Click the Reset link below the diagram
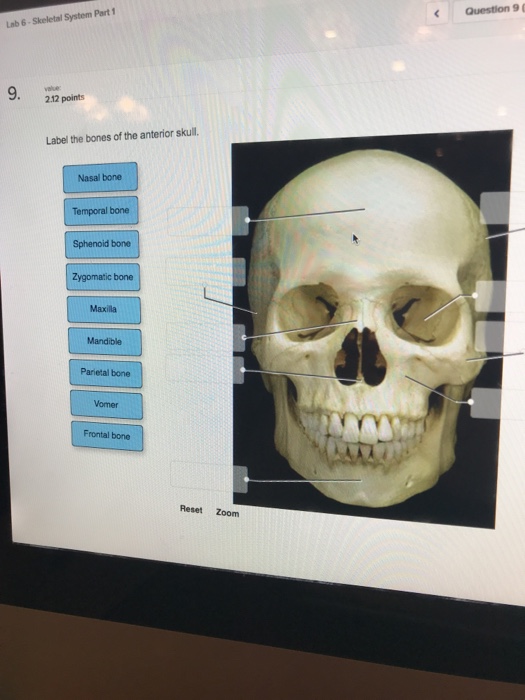This screenshot has height=700, width=525. (191, 509)
